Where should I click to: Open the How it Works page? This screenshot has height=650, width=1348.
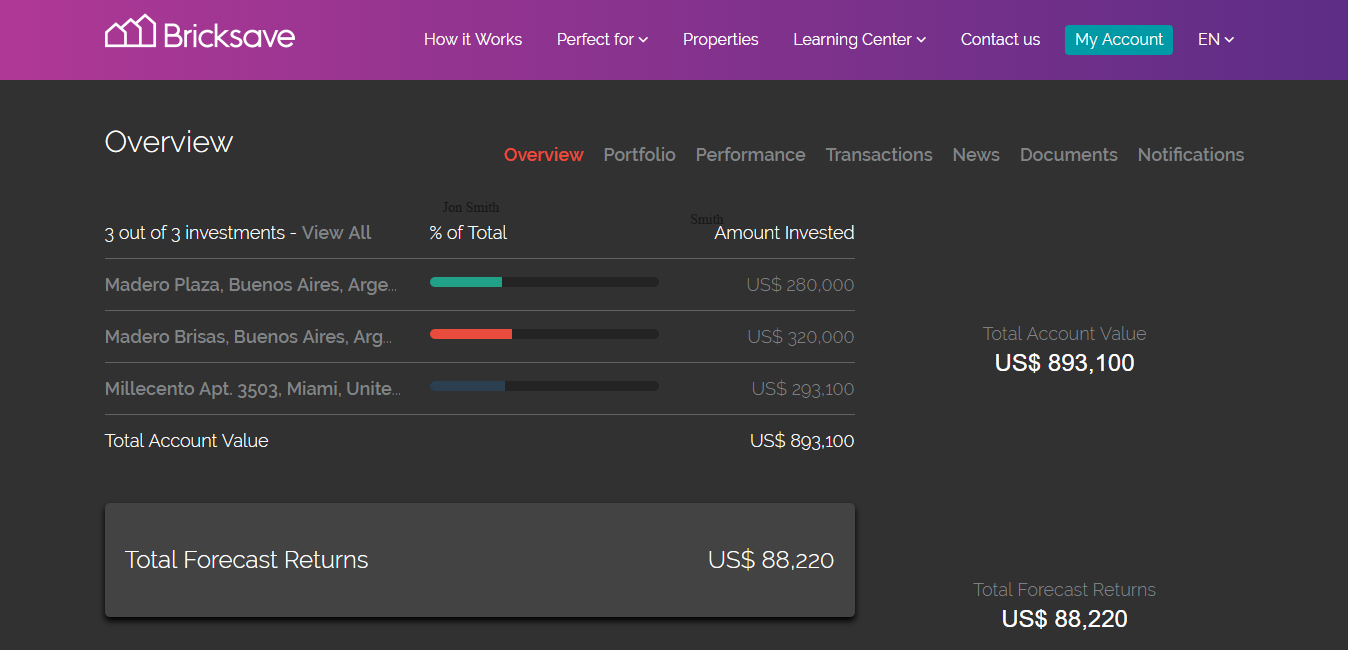(x=473, y=40)
